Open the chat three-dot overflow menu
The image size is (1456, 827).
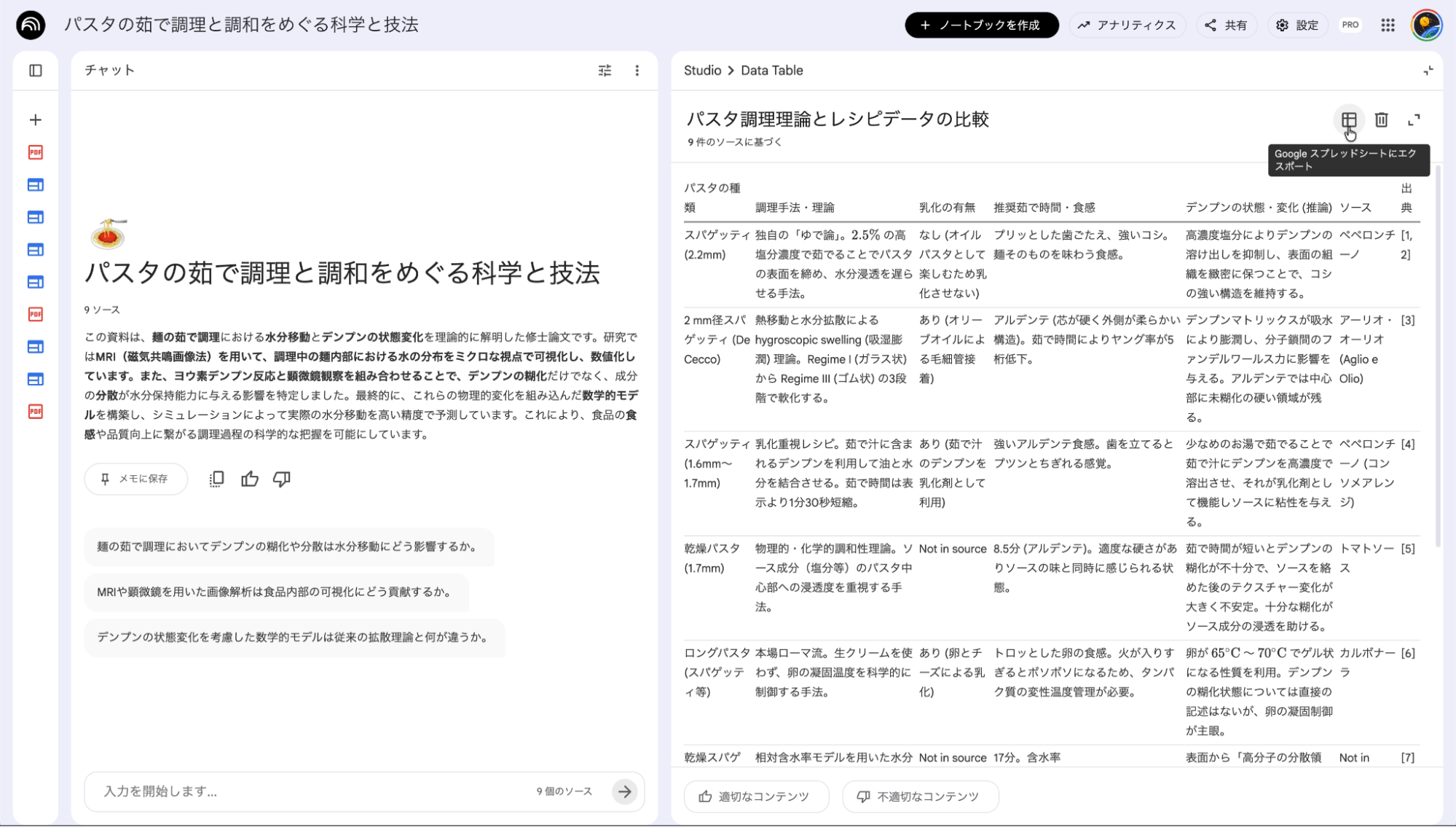637,70
